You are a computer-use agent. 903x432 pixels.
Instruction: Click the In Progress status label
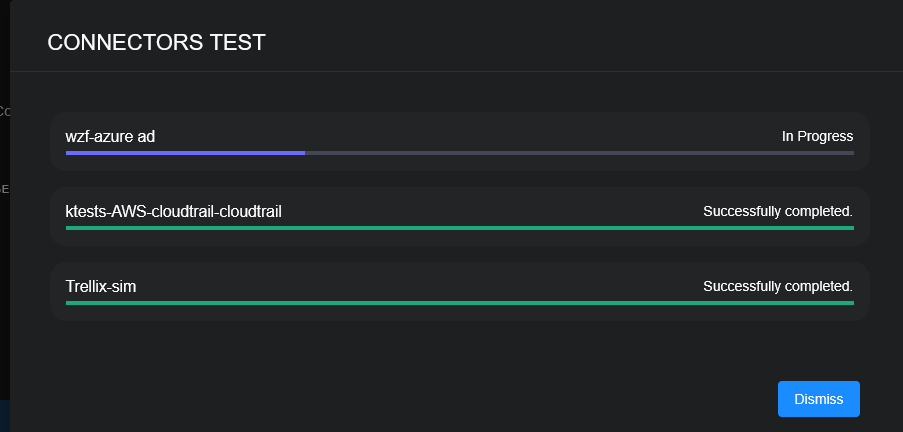point(817,136)
